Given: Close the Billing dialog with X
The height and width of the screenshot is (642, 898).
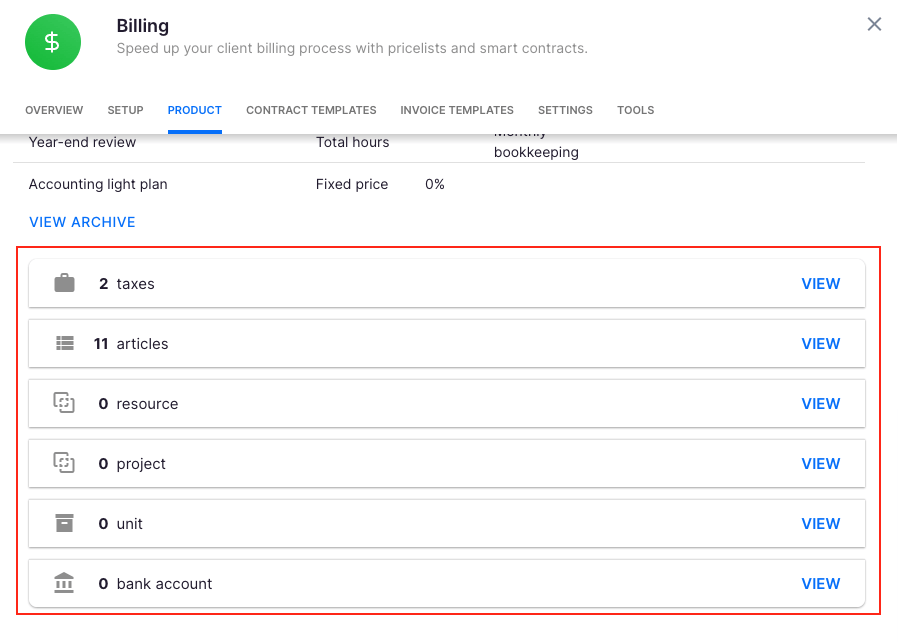Looking at the screenshot, I should pyautogui.click(x=874, y=24).
